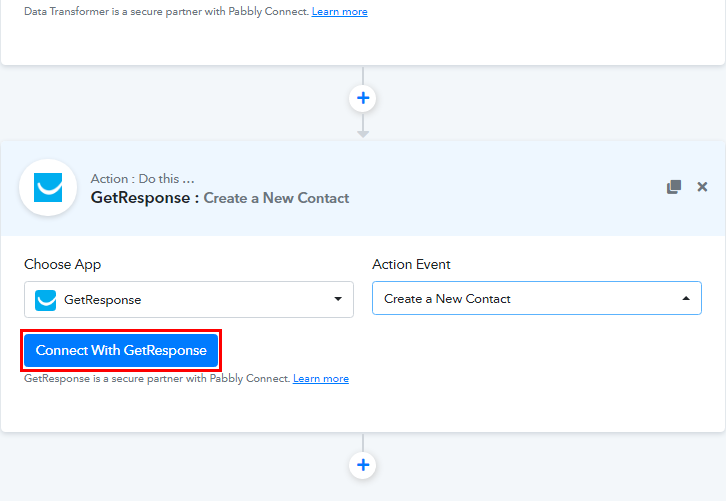The image size is (726, 501).
Task: Click the 'Action : Do this ...' label
Action: (143, 179)
